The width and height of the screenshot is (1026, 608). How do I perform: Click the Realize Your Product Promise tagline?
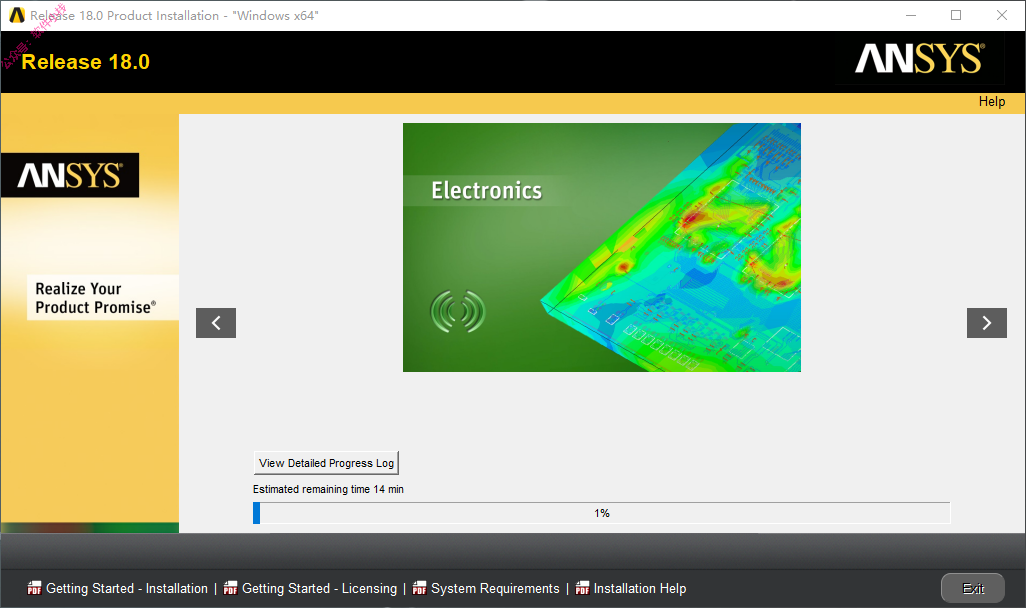coord(96,298)
